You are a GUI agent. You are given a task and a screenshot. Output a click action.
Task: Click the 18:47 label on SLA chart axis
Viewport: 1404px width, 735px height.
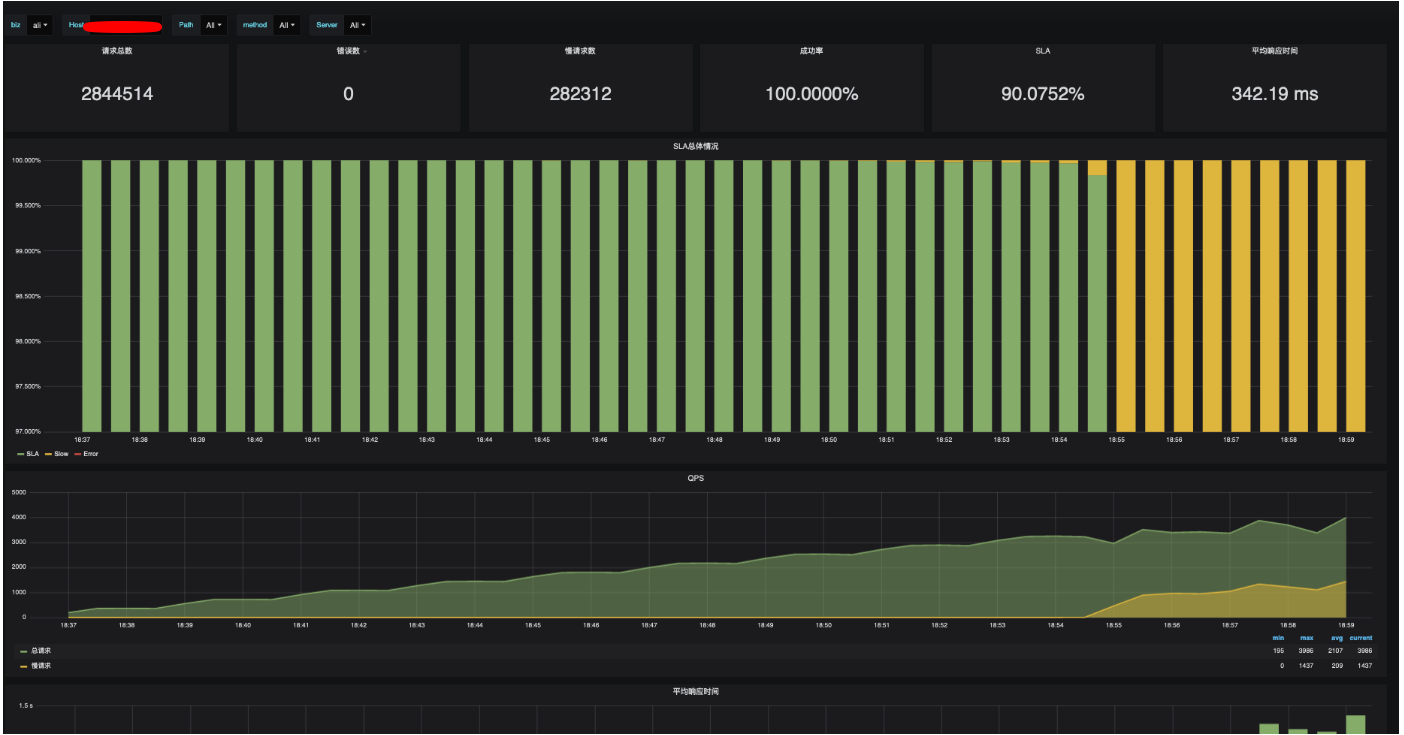[656, 439]
